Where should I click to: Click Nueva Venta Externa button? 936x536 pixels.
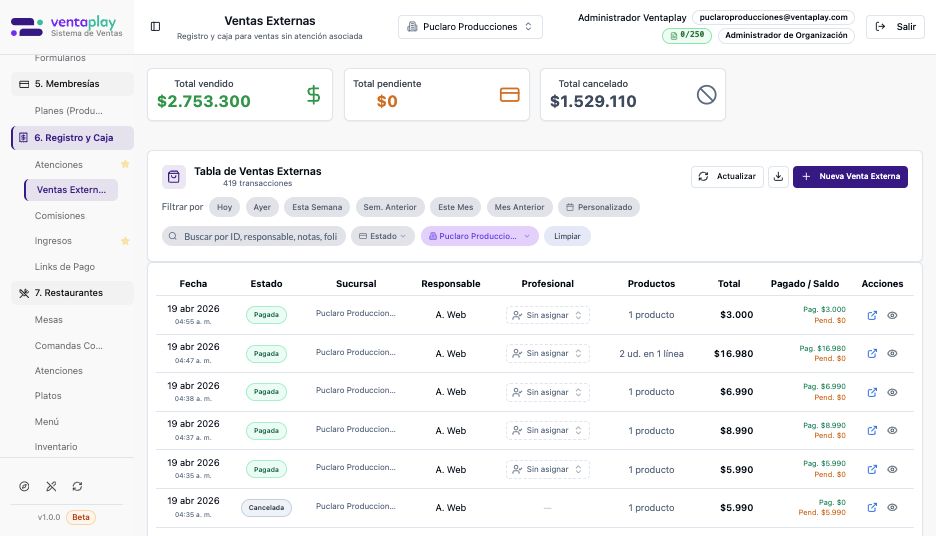point(850,177)
